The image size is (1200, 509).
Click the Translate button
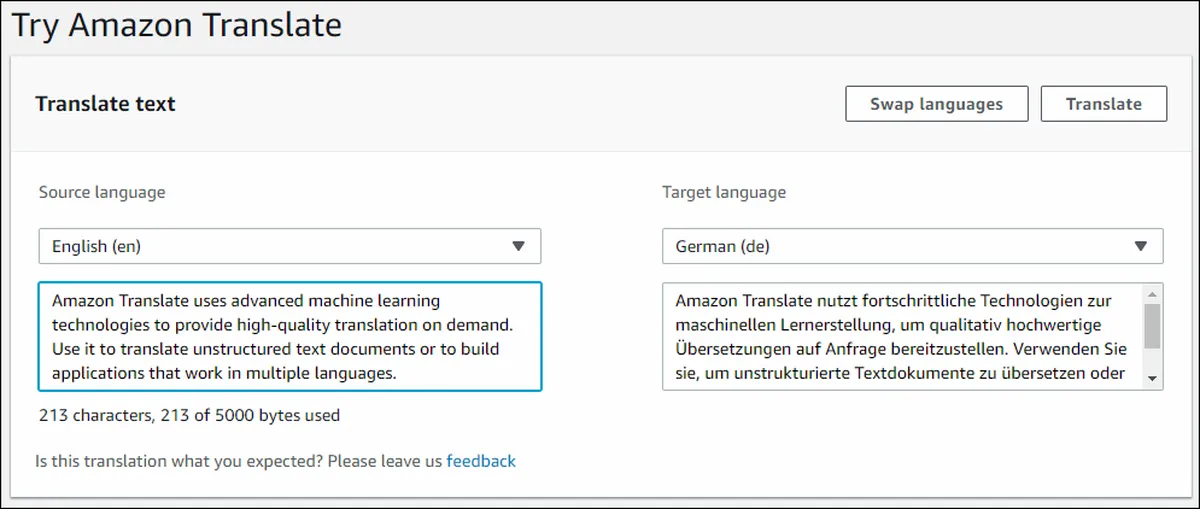click(x=1103, y=104)
